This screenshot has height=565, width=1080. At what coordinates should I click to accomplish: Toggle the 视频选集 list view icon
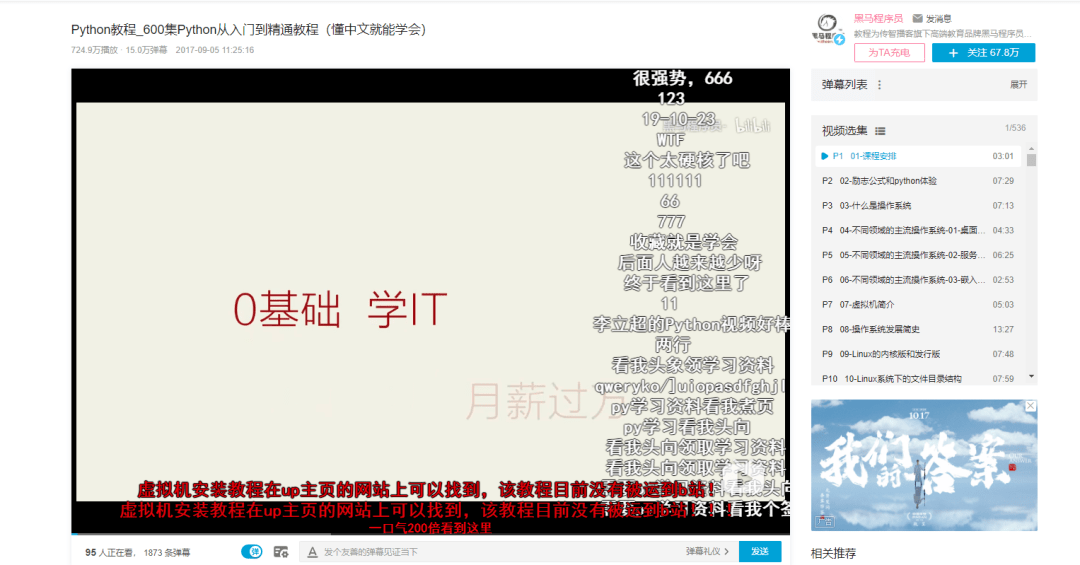[x=880, y=131]
